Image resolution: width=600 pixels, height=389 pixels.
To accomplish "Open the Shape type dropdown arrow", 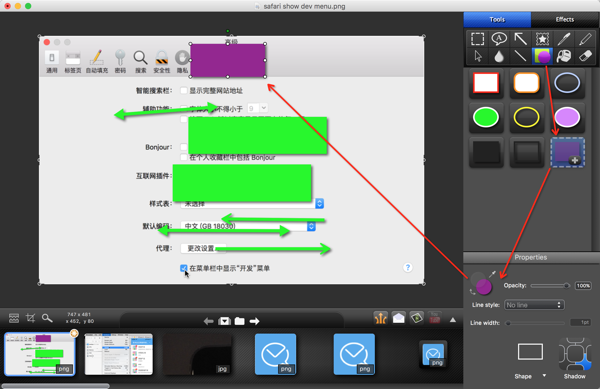I will click(544, 376).
